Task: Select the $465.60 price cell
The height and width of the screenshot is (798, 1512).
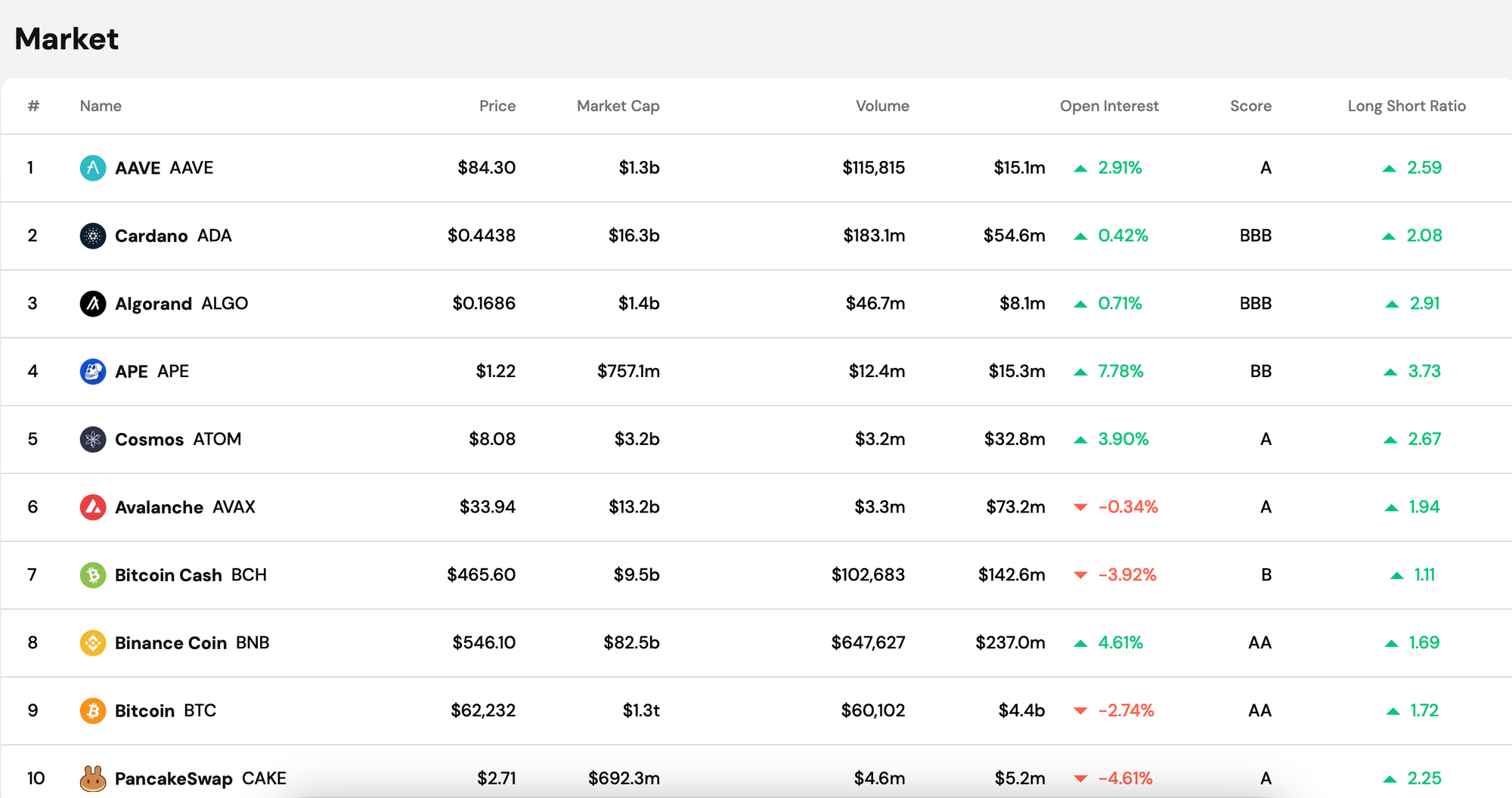Action: pyautogui.click(x=481, y=575)
